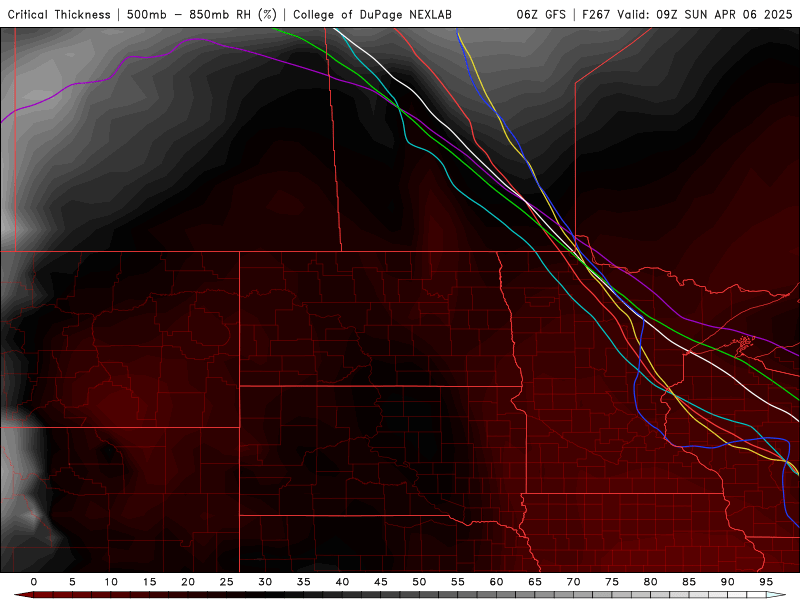
Task: Click the colorbar value "50"
Action: coord(419,582)
